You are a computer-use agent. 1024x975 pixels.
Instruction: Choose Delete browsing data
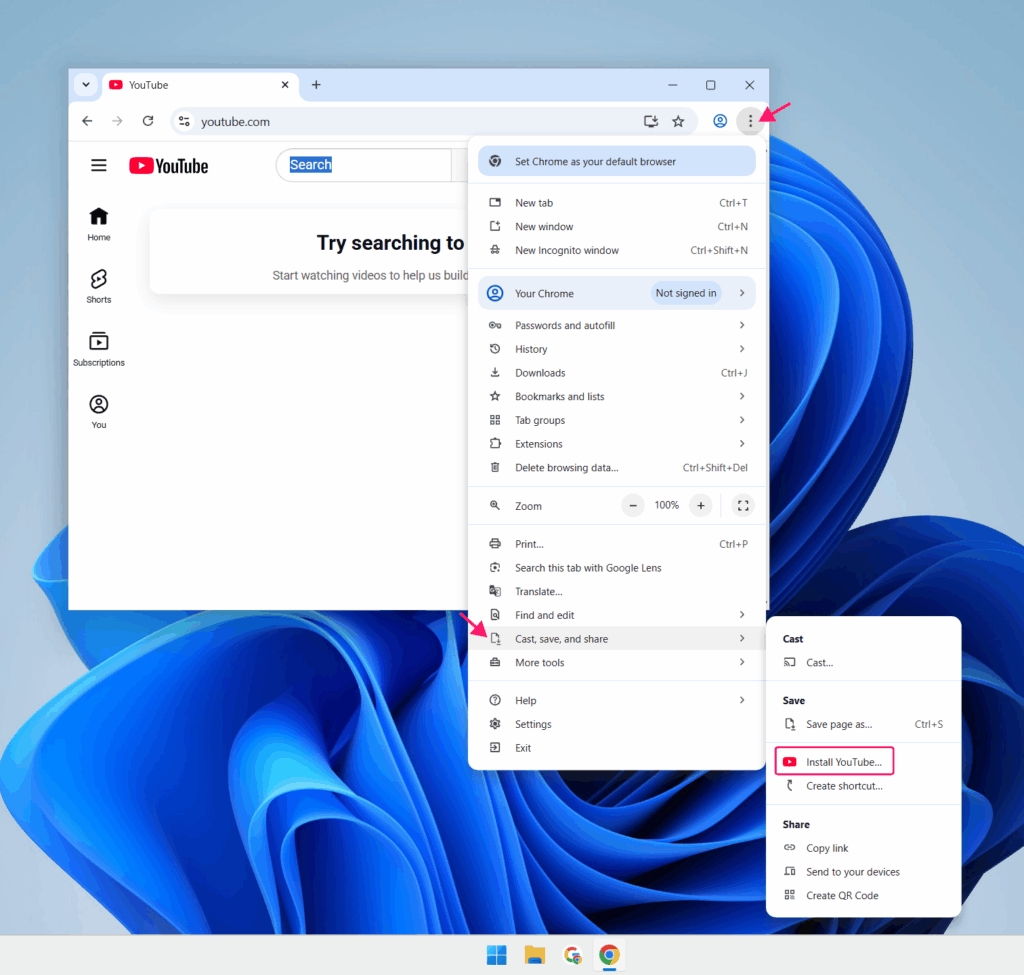coord(616,468)
